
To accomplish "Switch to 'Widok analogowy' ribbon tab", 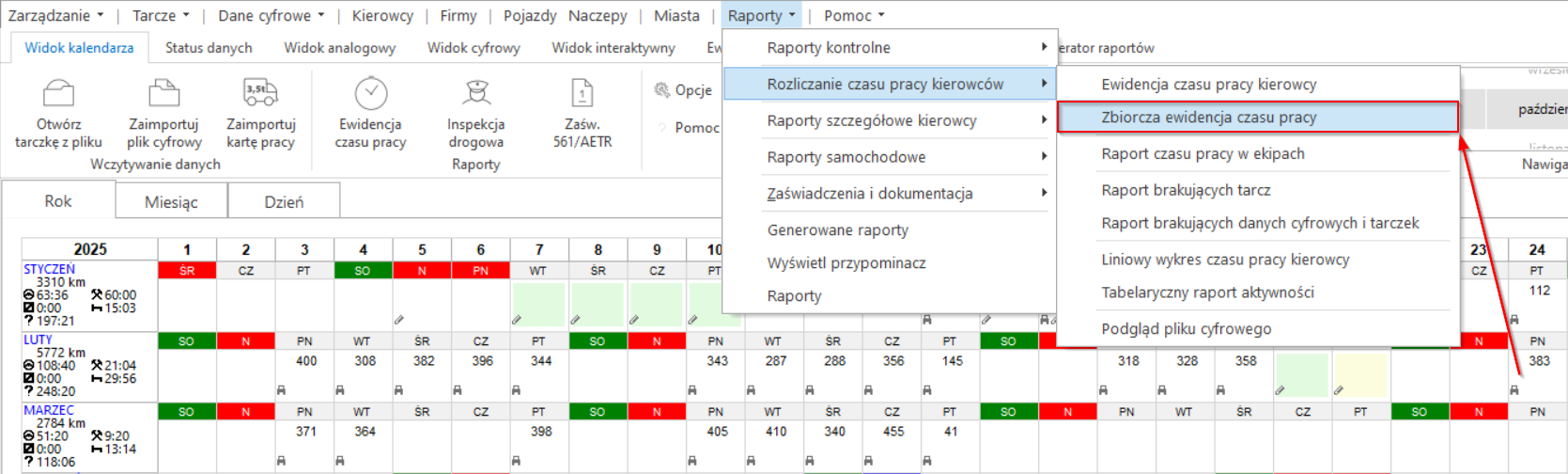I will click(339, 48).
